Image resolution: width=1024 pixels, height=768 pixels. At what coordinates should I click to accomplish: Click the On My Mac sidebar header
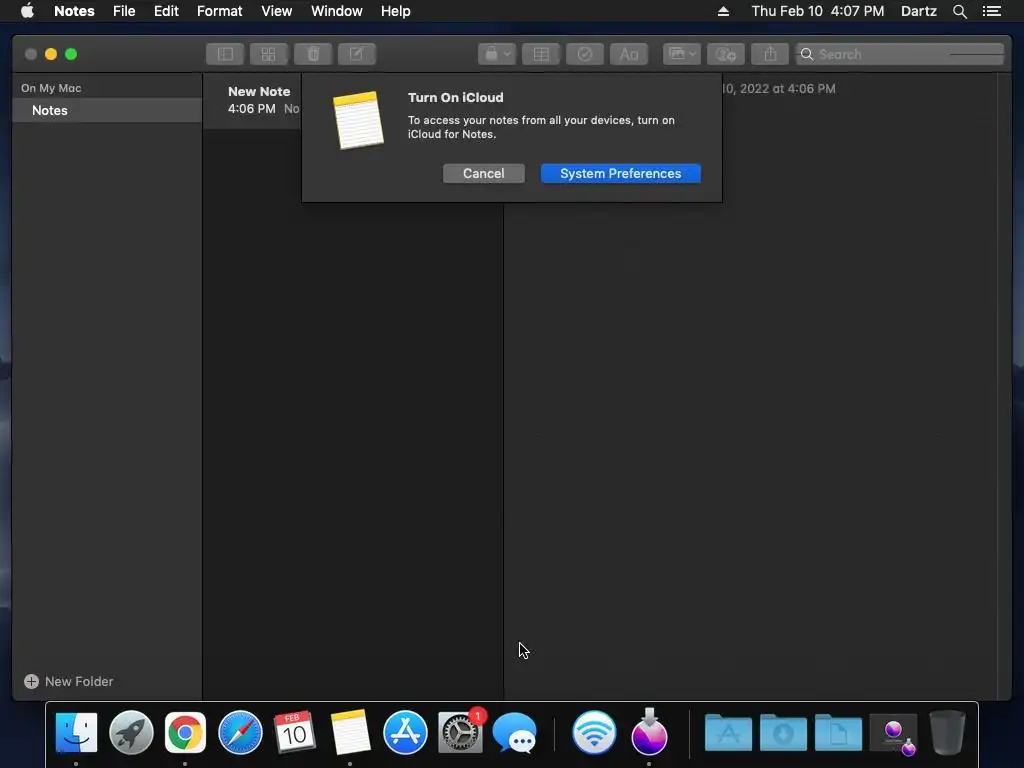click(51, 88)
